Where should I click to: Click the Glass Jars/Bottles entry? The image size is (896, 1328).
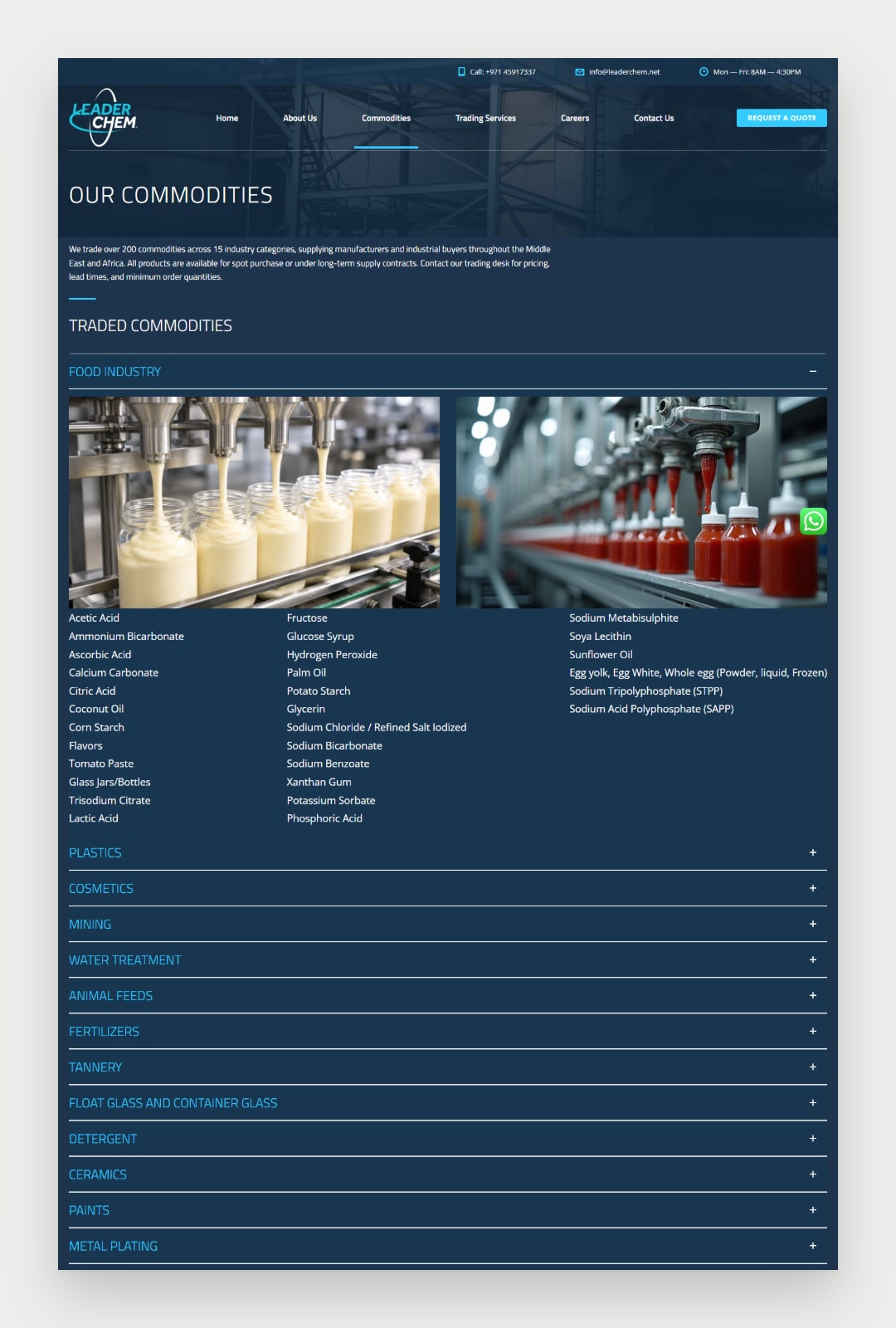coord(110,782)
